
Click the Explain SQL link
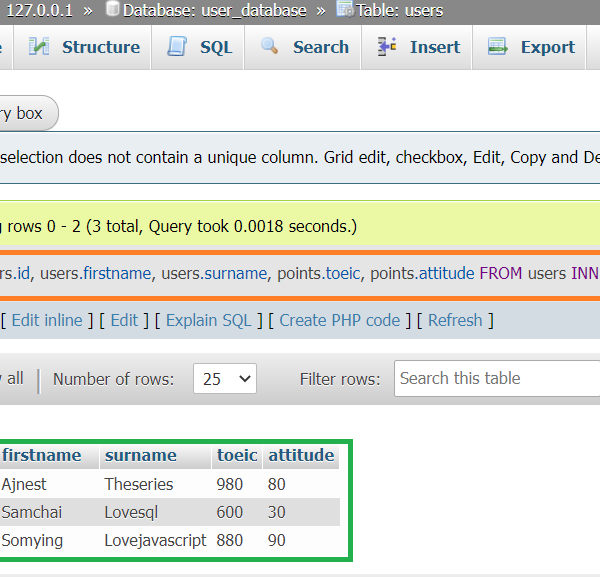point(209,320)
